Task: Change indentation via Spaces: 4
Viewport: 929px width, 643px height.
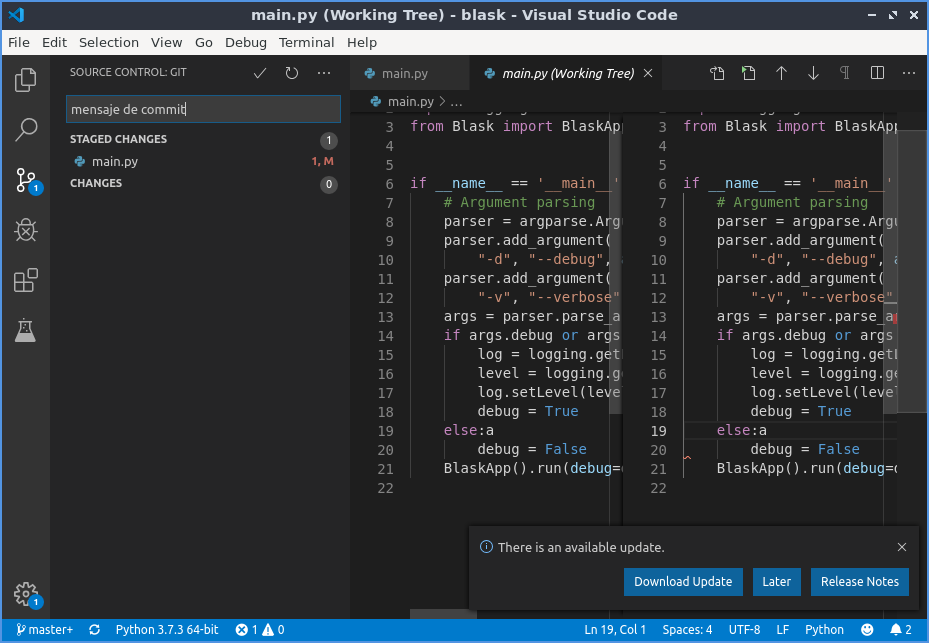Action: point(687,629)
